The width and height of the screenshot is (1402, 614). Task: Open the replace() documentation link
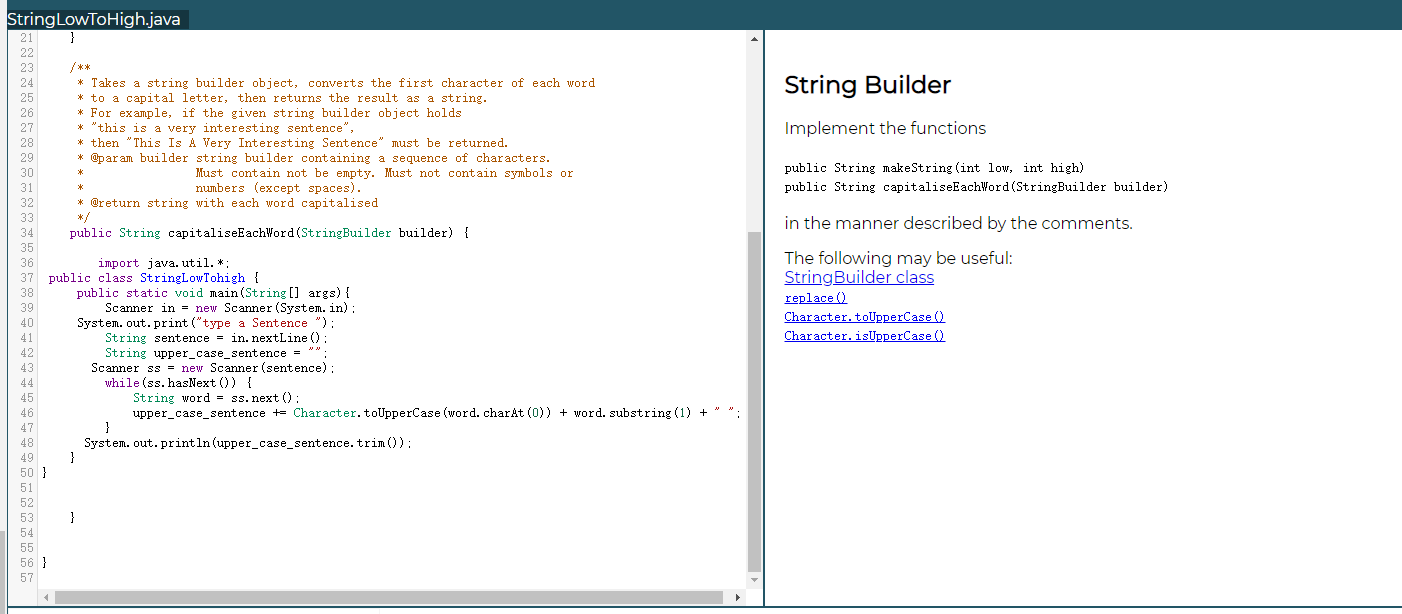click(816, 298)
